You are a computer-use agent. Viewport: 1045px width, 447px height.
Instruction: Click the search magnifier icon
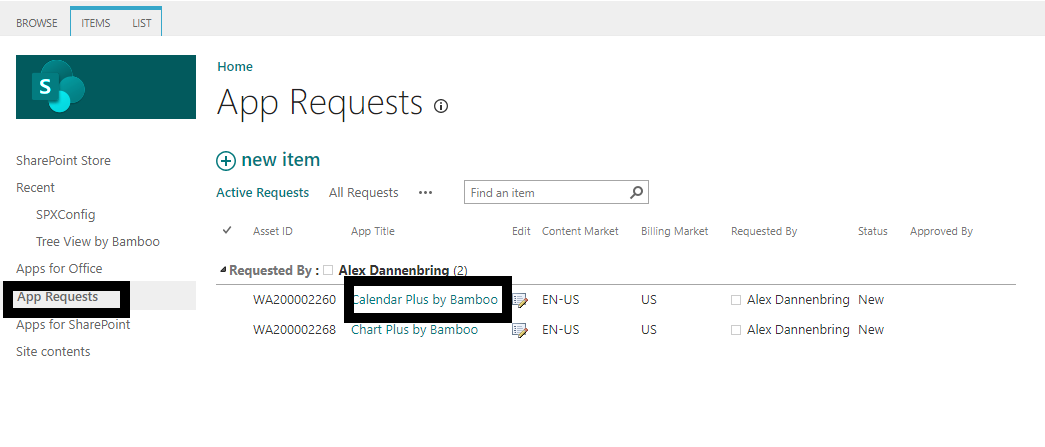[x=636, y=193]
